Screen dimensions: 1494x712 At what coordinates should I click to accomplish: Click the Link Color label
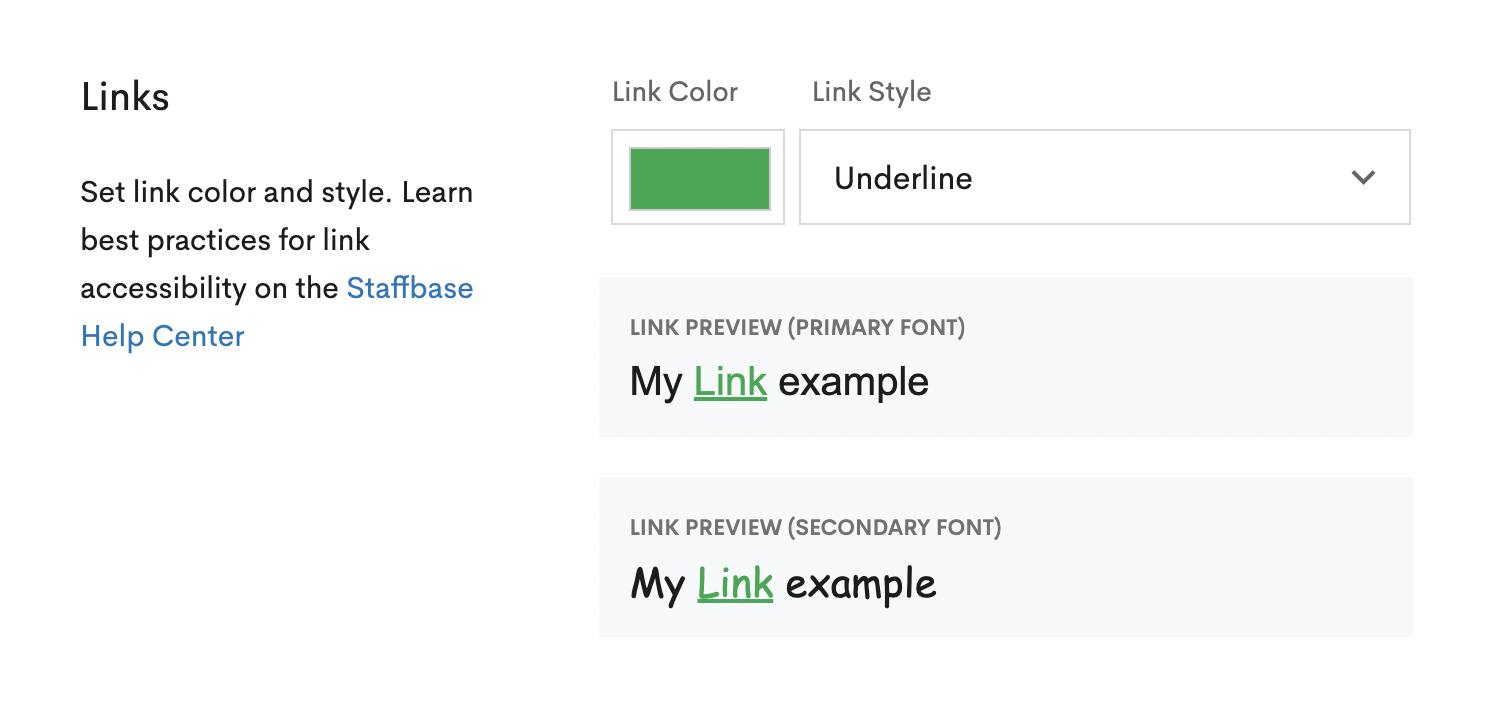(x=675, y=92)
